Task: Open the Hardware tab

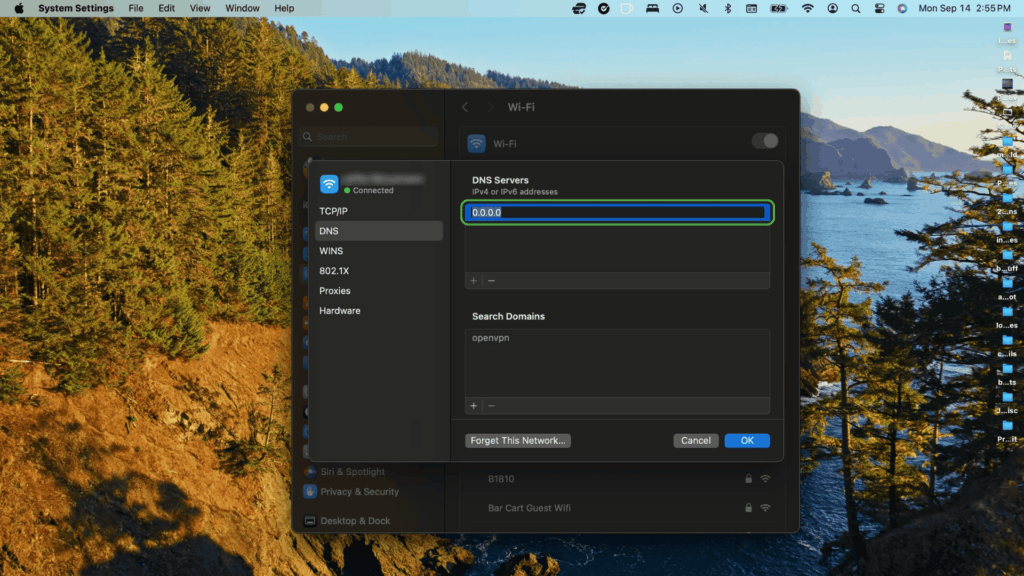Action: [379, 311]
